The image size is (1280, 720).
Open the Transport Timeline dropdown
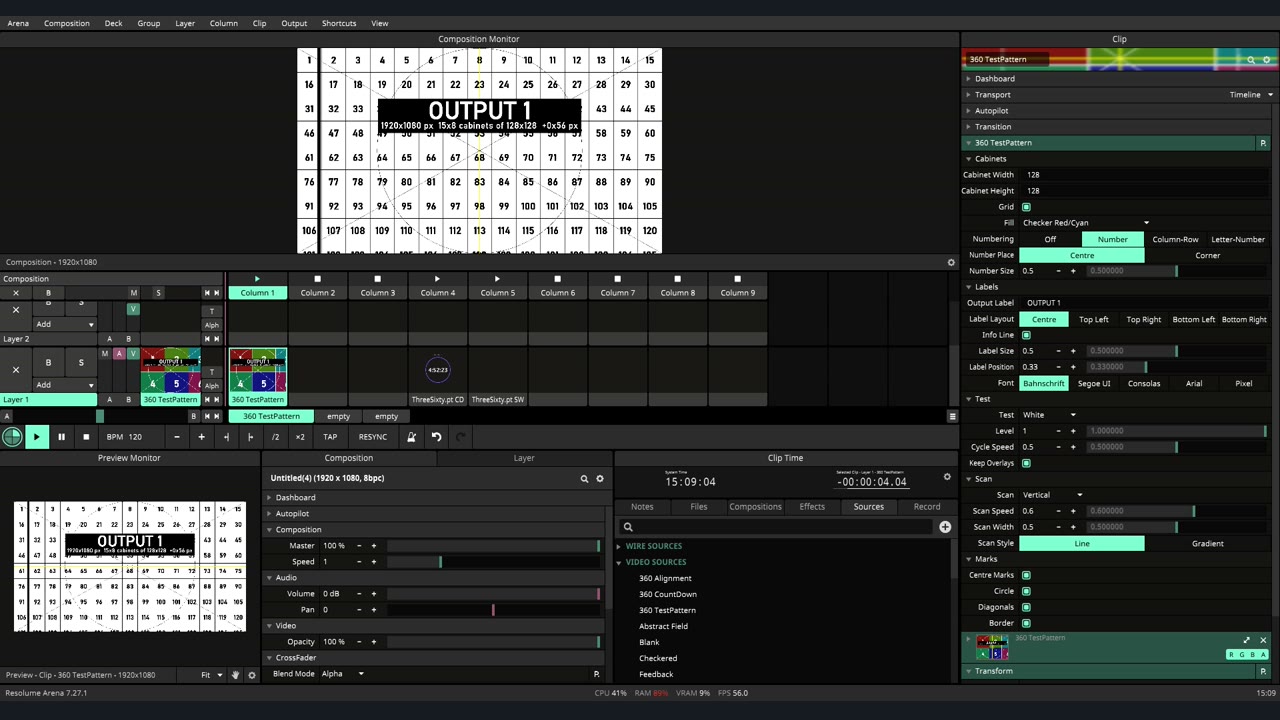point(1251,95)
